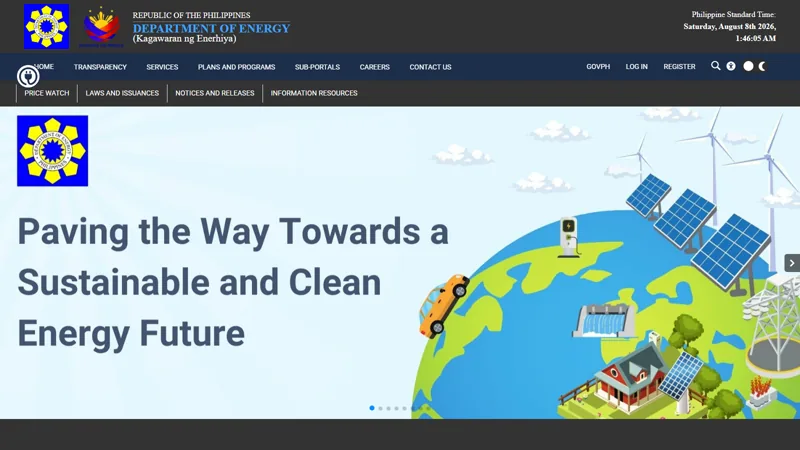Click the DEPARTMENT OF ENERGY title text
Viewport: 800px width, 450px height.
pyautogui.click(x=211, y=29)
